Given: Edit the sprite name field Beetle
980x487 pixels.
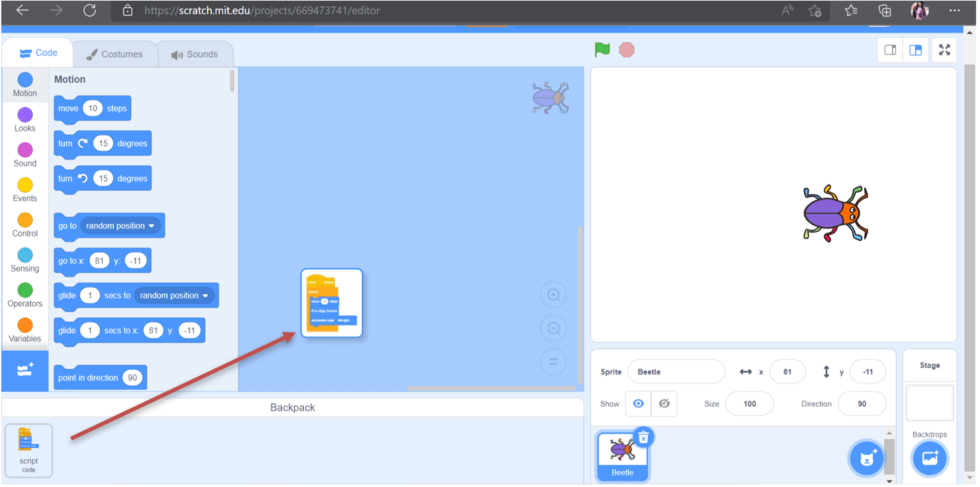Looking at the screenshot, I should coord(676,371).
